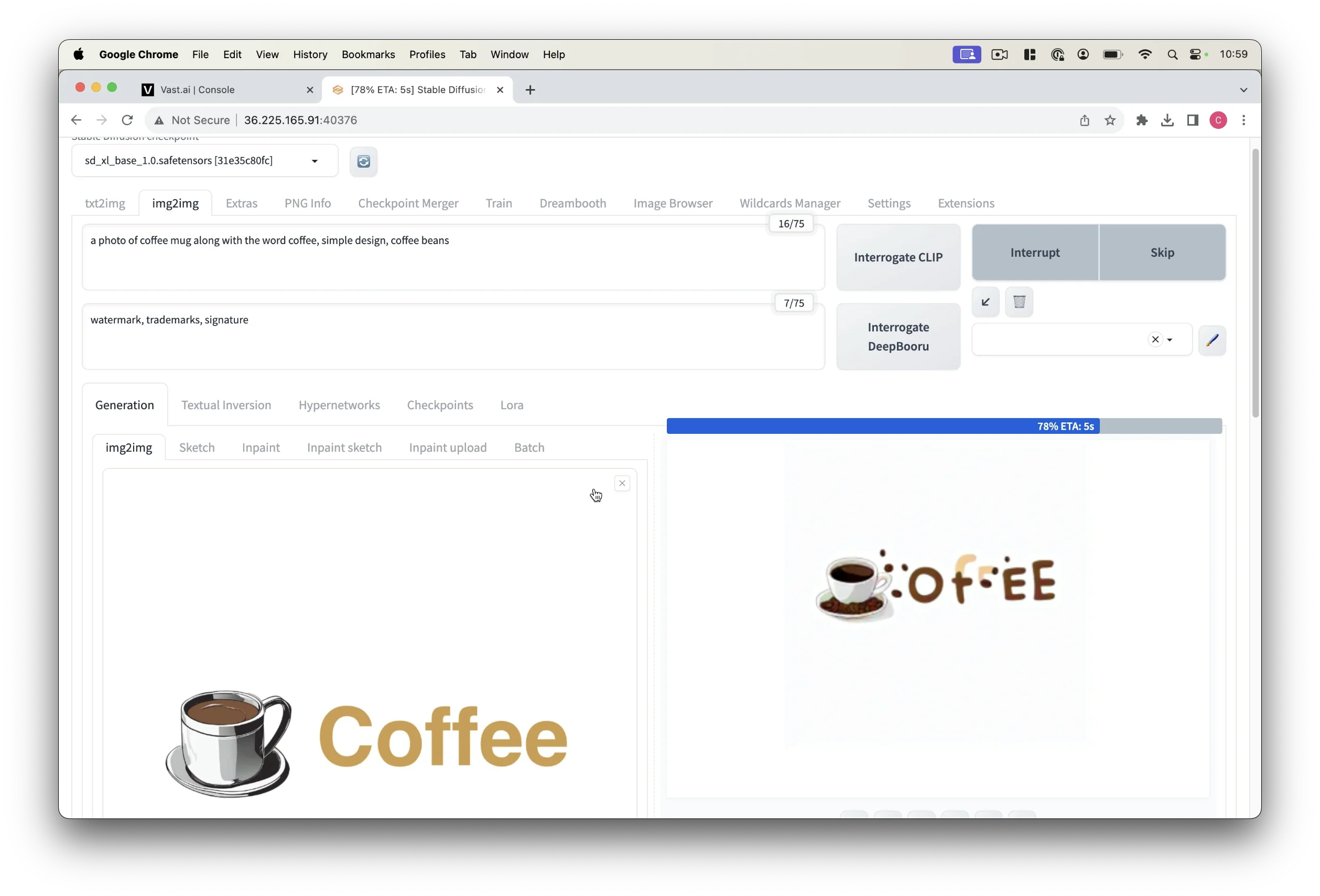Click the read generation parameters arrow icon
The image size is (1320, 896).
coord(986,302)
